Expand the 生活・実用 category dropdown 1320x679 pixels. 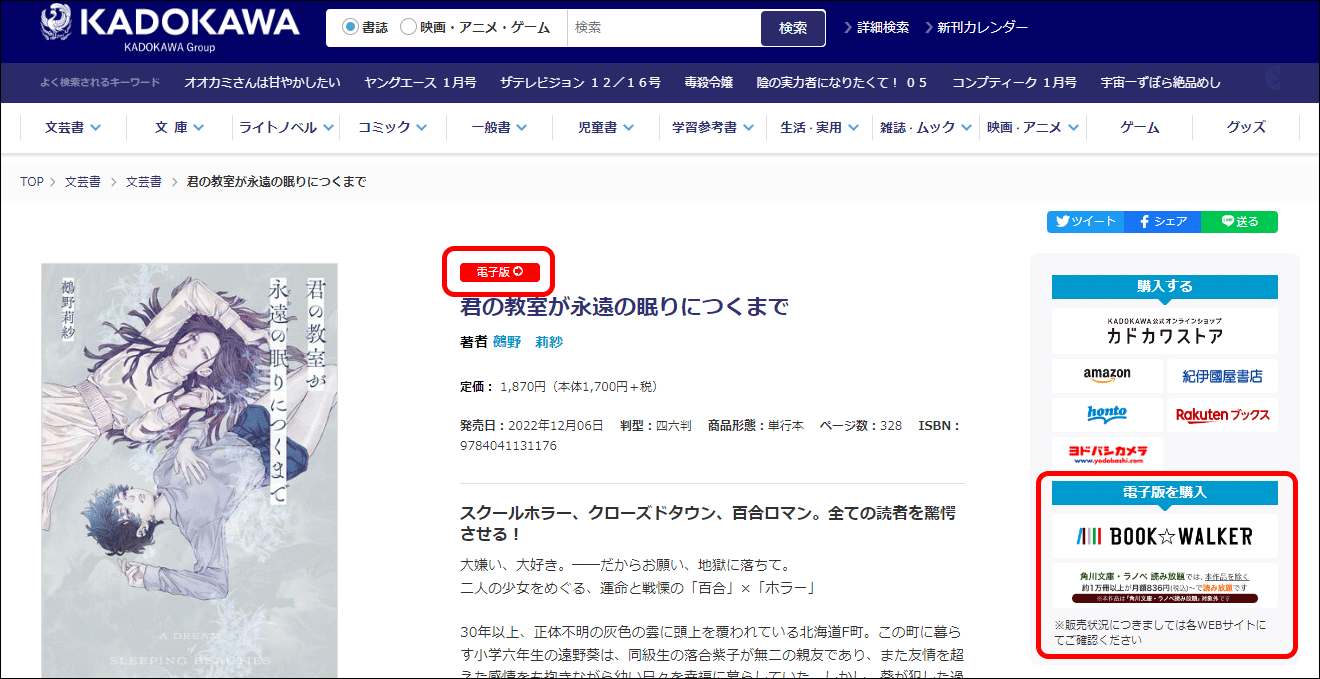point(819,127)
